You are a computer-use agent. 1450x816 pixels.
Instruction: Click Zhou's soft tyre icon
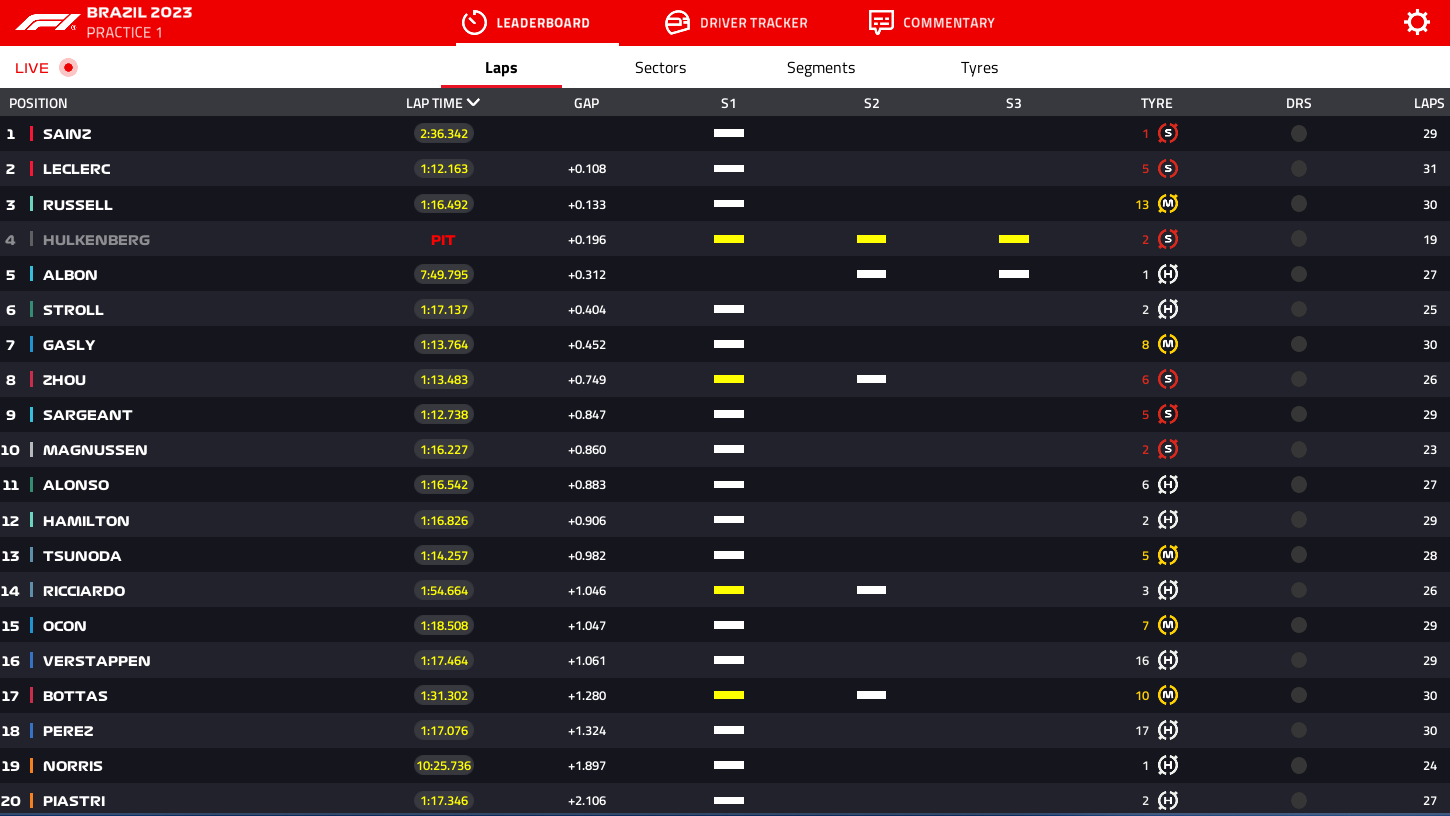pyautogui.click(x=1167, y=379)
